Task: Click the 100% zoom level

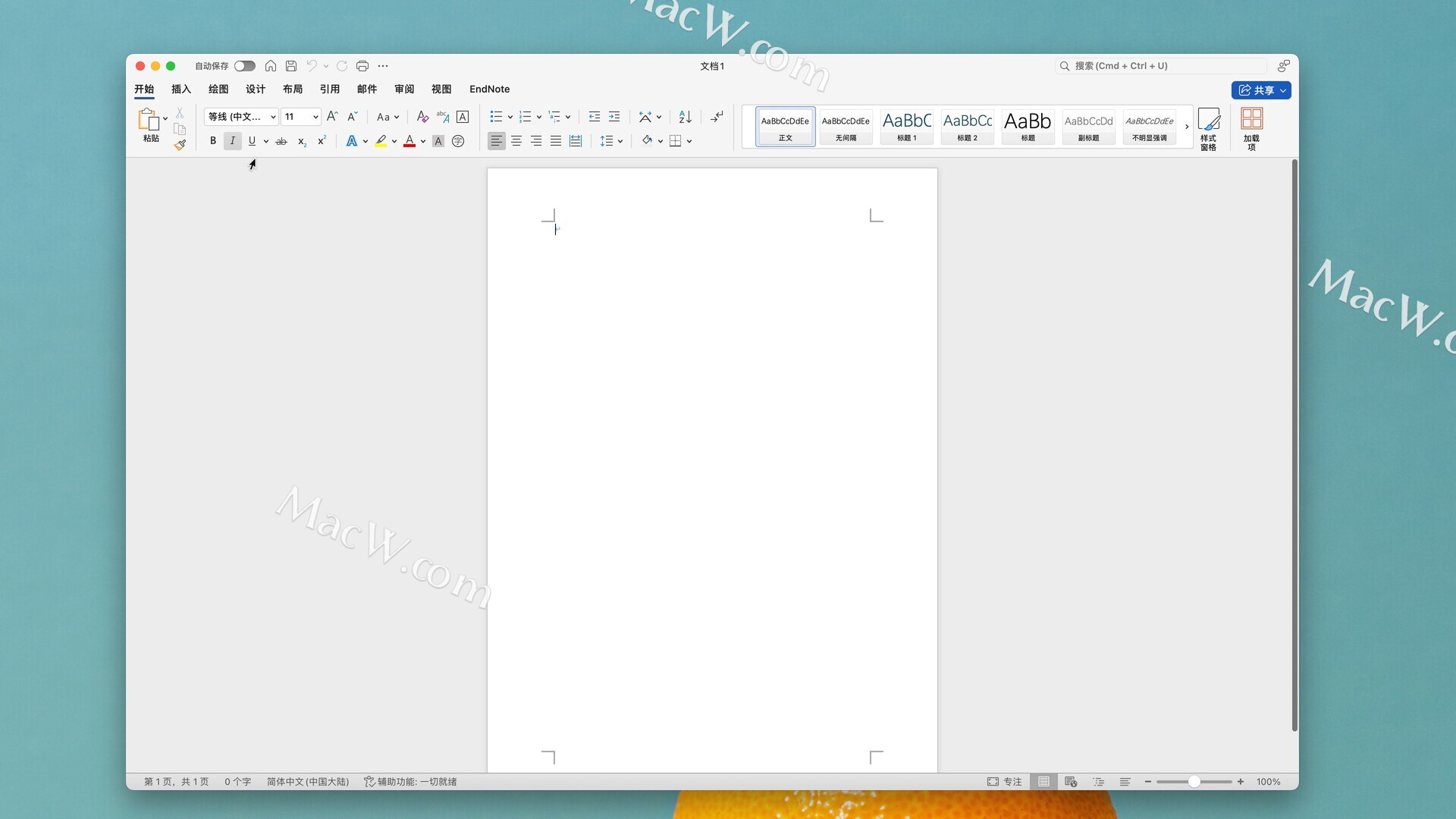Action: (1268, 782)
